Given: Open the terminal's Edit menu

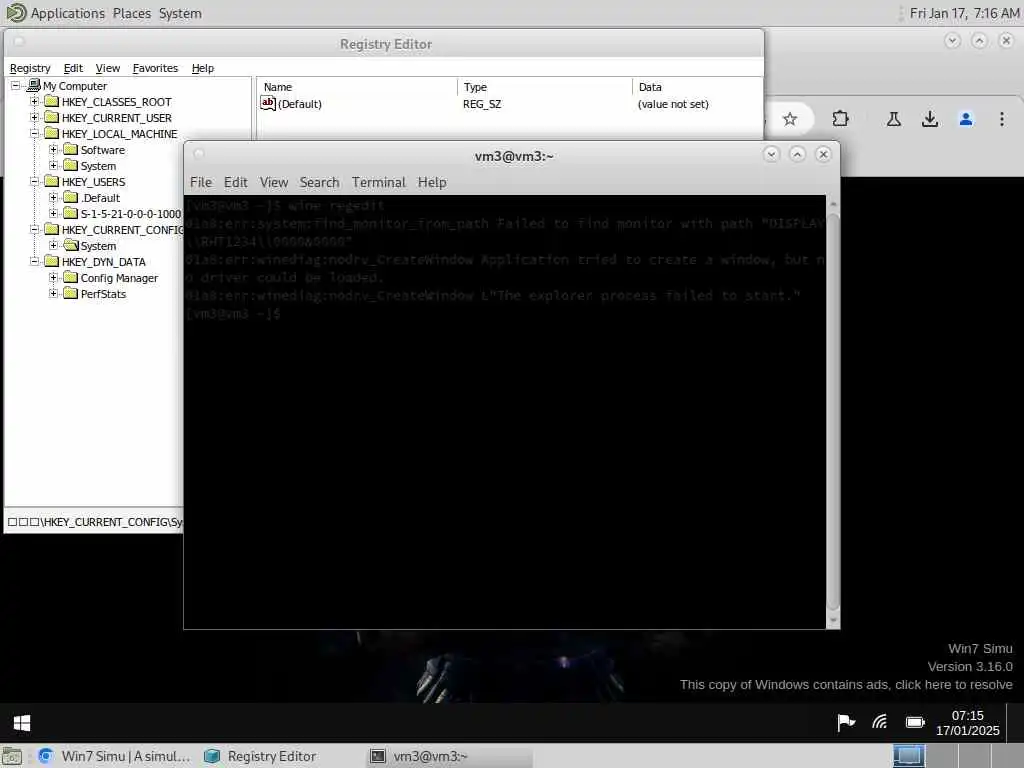Looking at the screenshot, I should pyautogui.click(x=236, y=182).
